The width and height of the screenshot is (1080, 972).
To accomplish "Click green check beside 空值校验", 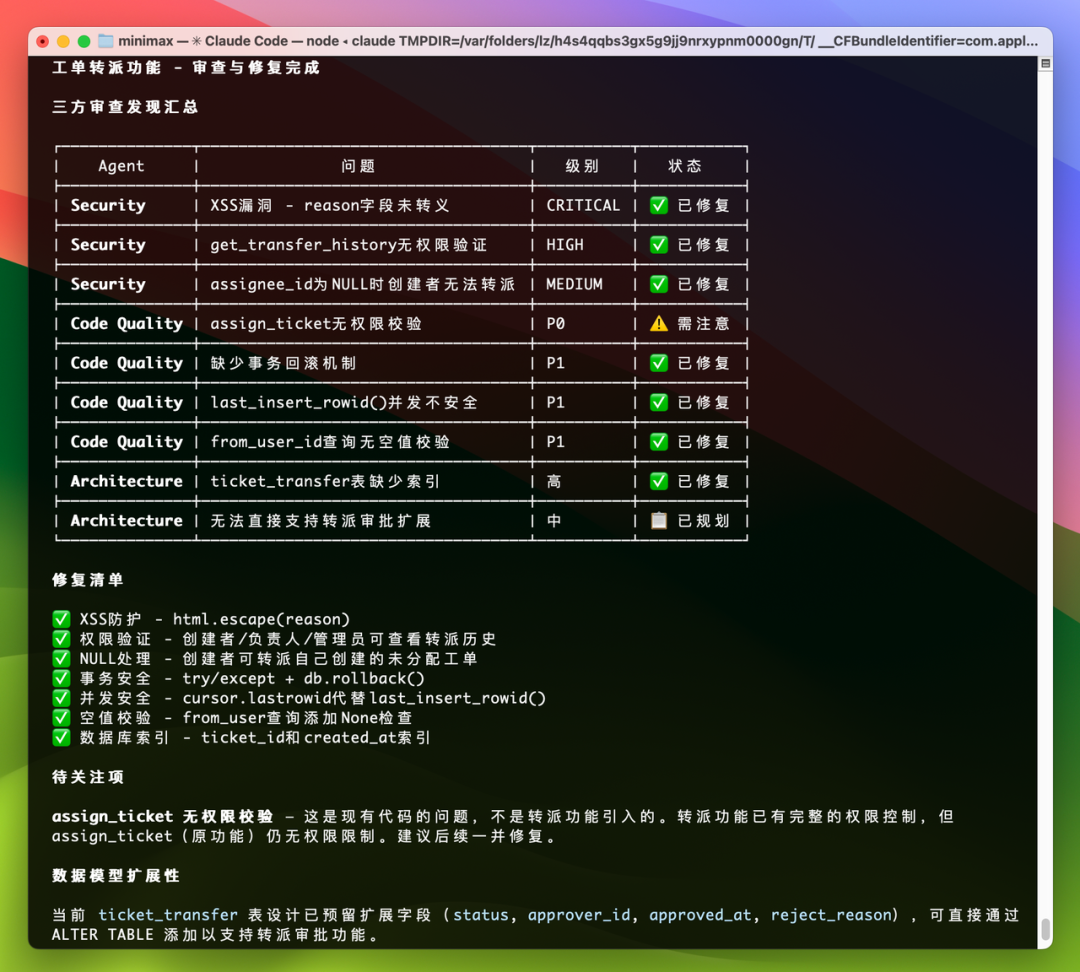I will (61, 717).
